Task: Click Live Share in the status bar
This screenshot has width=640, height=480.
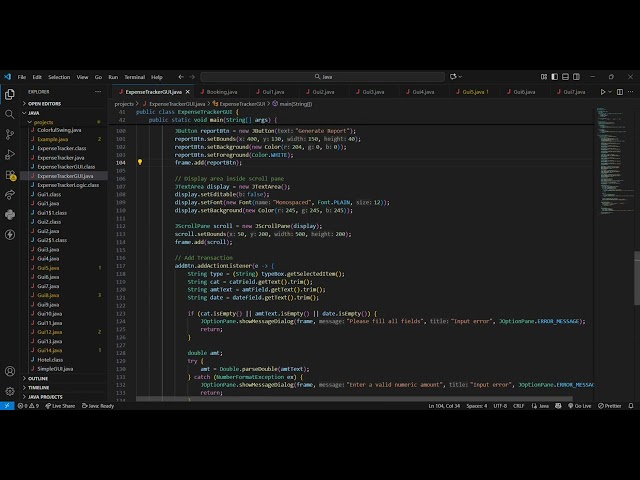Action: point(60,406)
